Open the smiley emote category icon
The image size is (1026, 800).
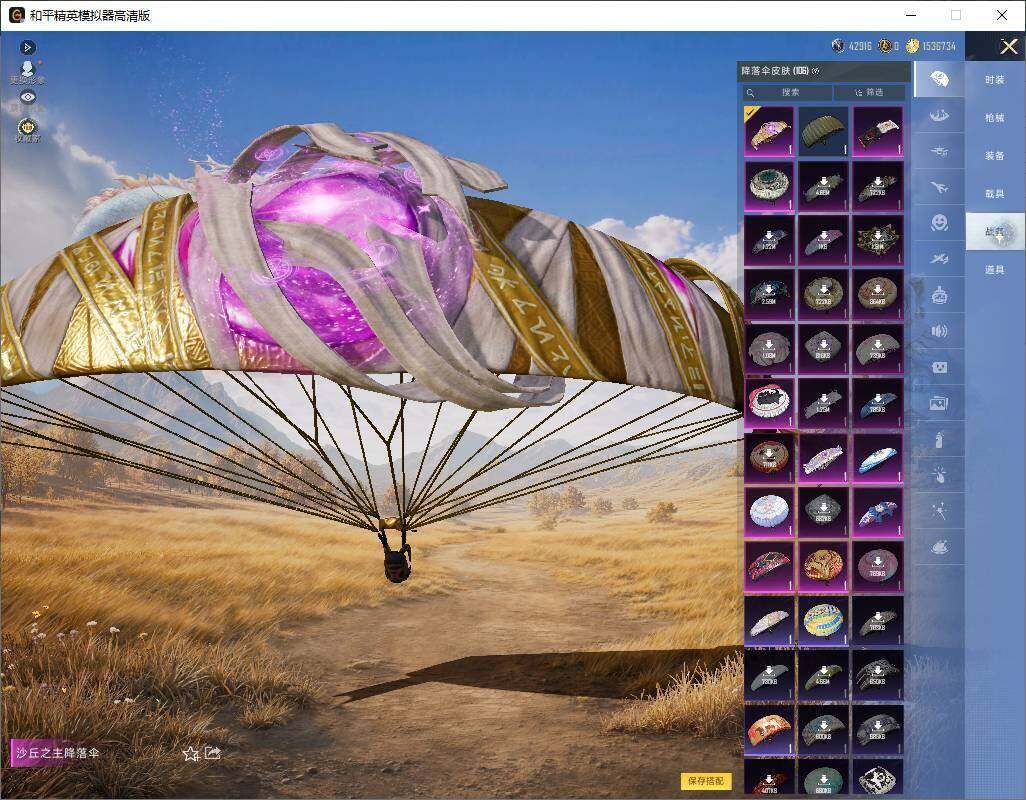(939, 223)
